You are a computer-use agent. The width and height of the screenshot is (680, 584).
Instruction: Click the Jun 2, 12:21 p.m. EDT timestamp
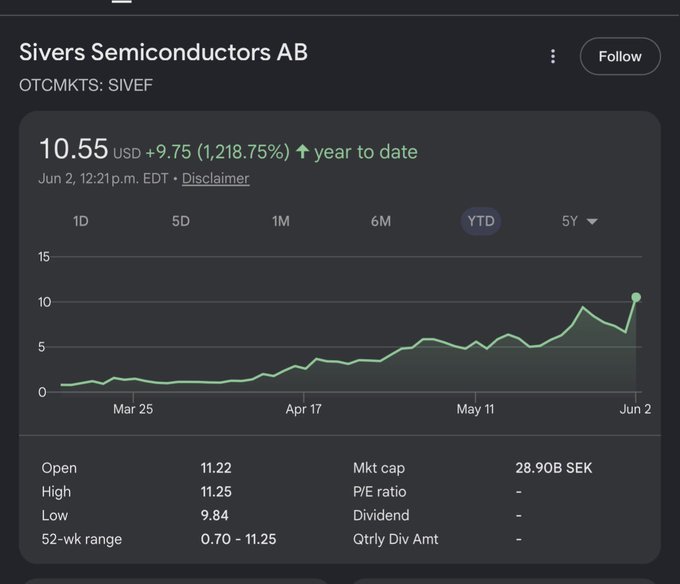point(103,178)
